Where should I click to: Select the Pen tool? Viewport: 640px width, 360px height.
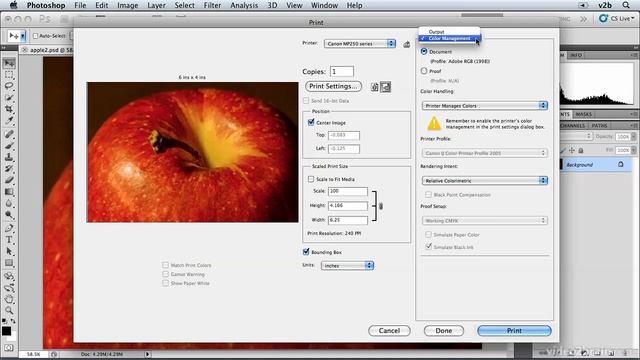tap(9, 228)
